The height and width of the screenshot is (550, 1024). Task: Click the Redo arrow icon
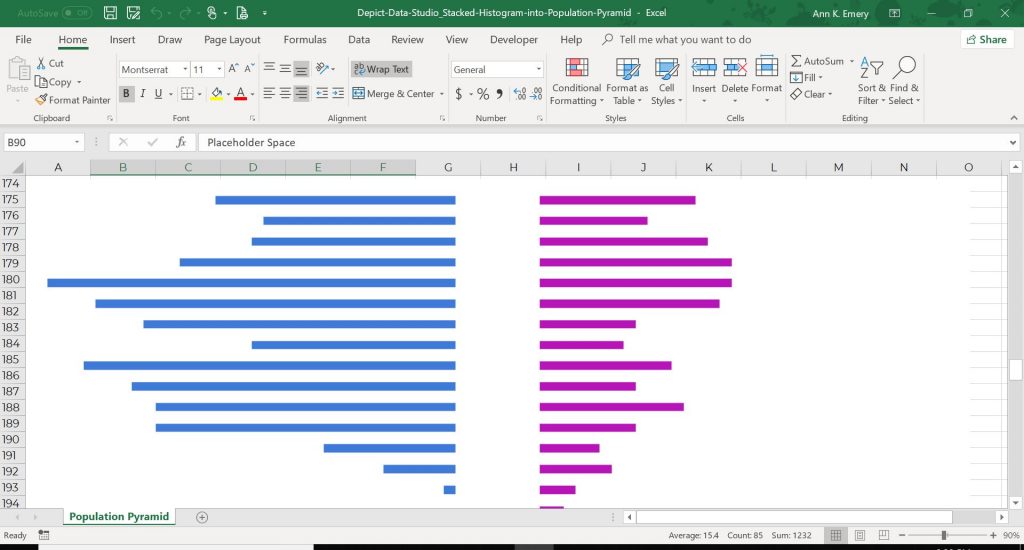tap(185, 12)
